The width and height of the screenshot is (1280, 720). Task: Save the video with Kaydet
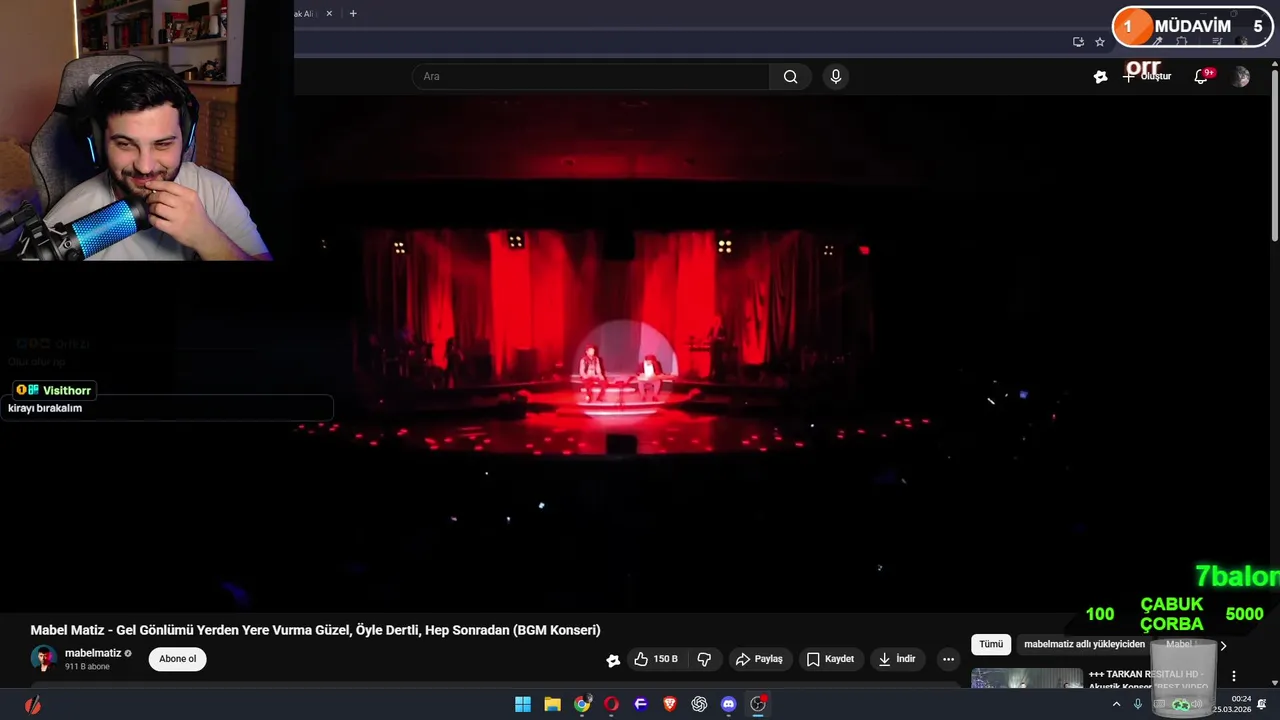click(x=830, y=659)
